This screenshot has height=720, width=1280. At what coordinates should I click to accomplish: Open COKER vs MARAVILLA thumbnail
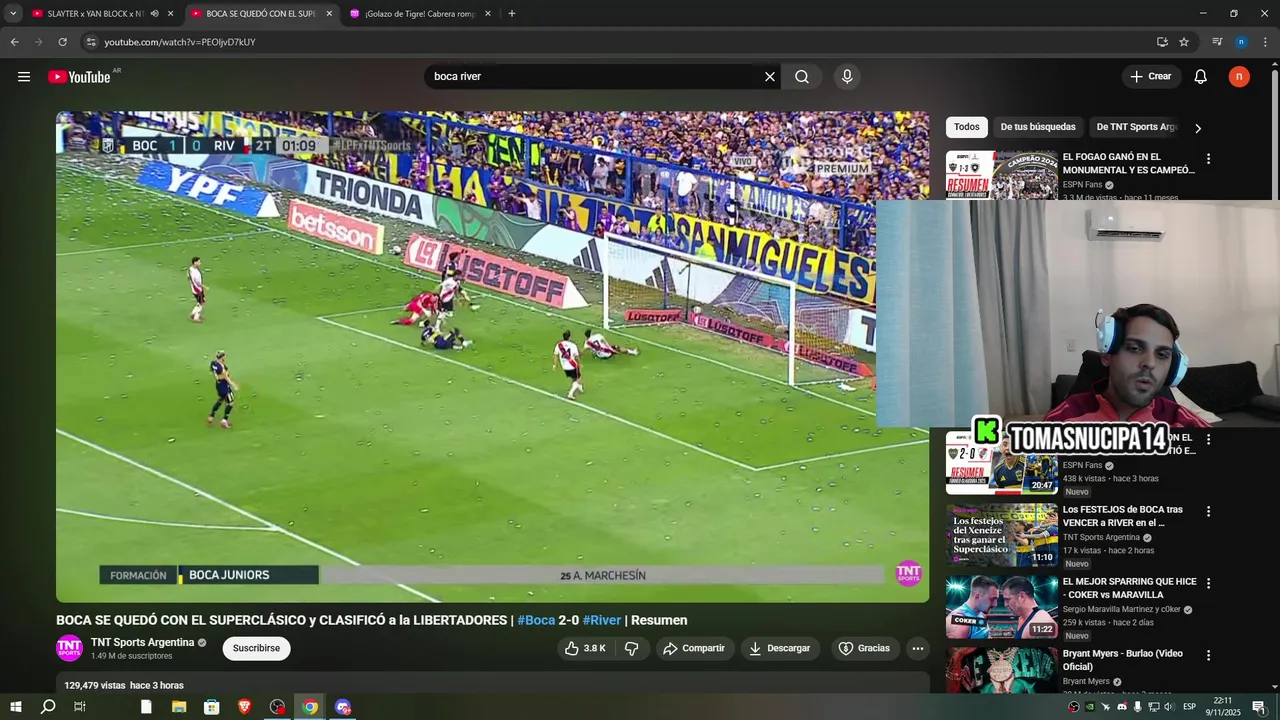1002,607
